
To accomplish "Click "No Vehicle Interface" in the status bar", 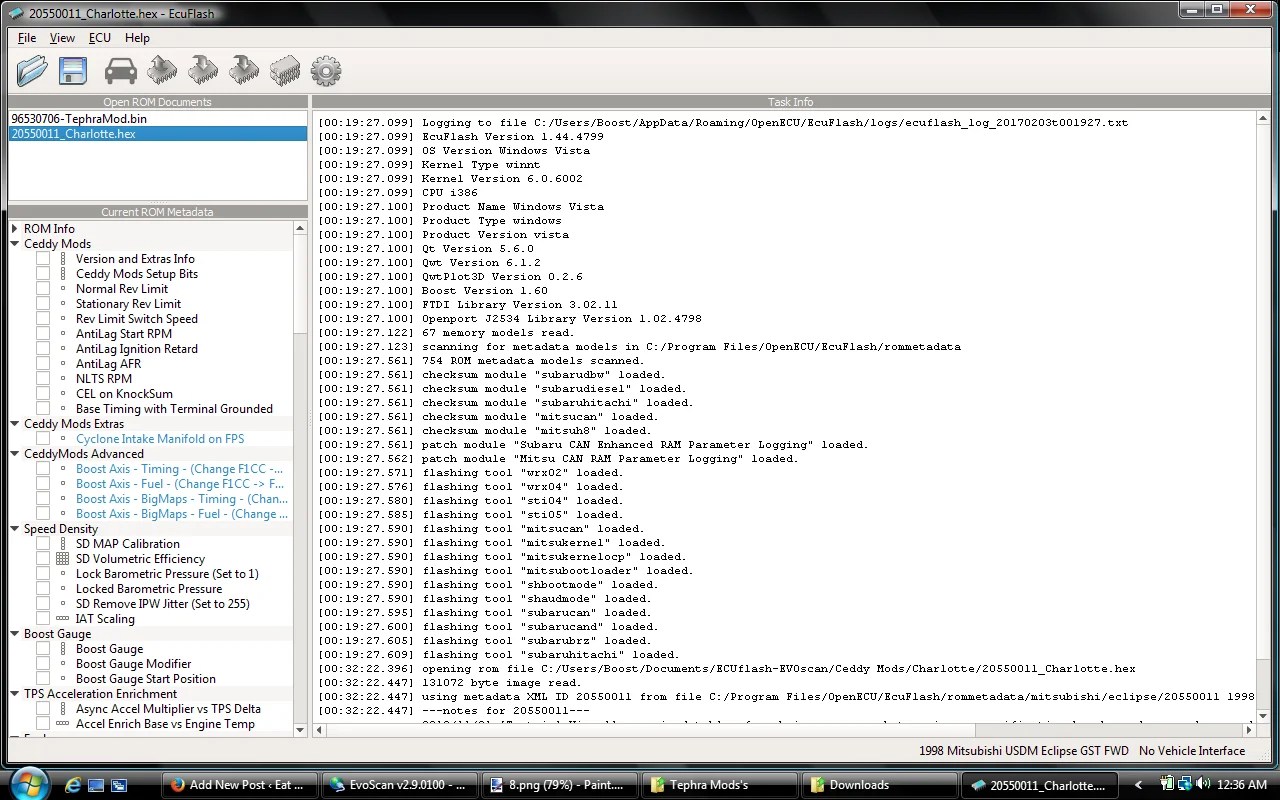I will click(1192, 751).
